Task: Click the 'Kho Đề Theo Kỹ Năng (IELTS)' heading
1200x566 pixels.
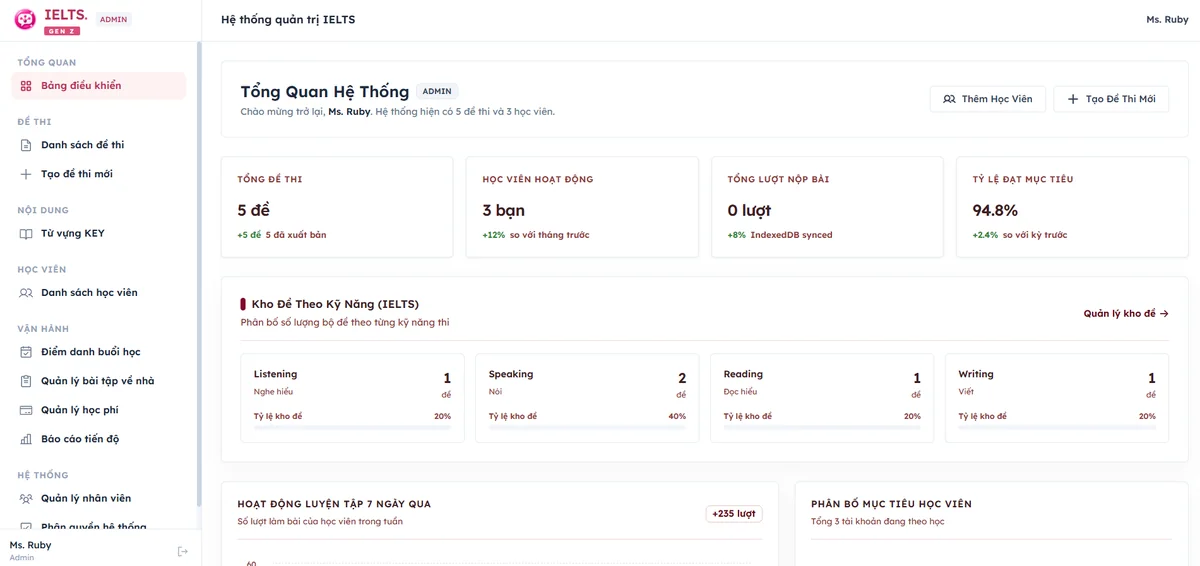Action: (x=335, y=304)
